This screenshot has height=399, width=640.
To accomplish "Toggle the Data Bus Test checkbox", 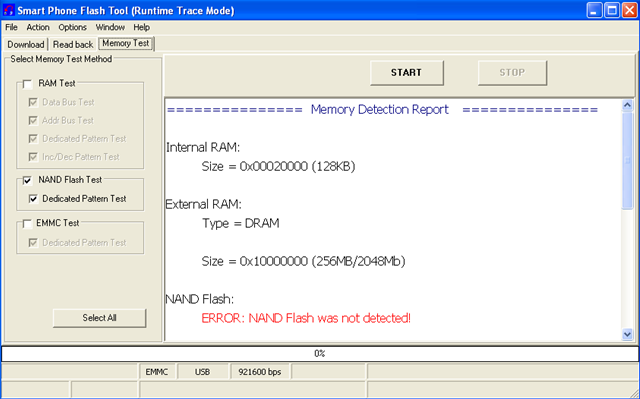I will [x=33, y=102].
